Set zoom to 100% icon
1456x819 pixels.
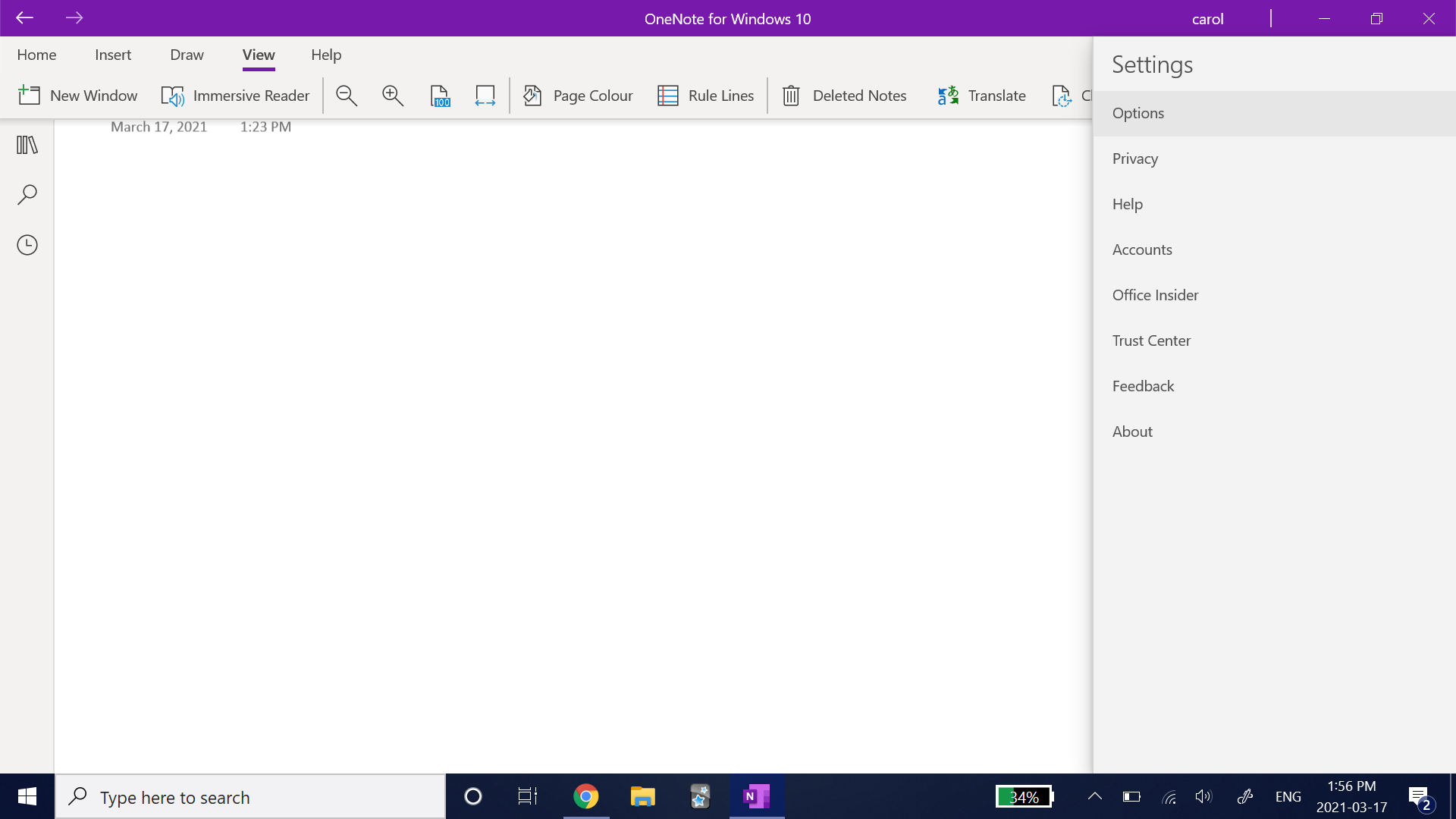440,96
